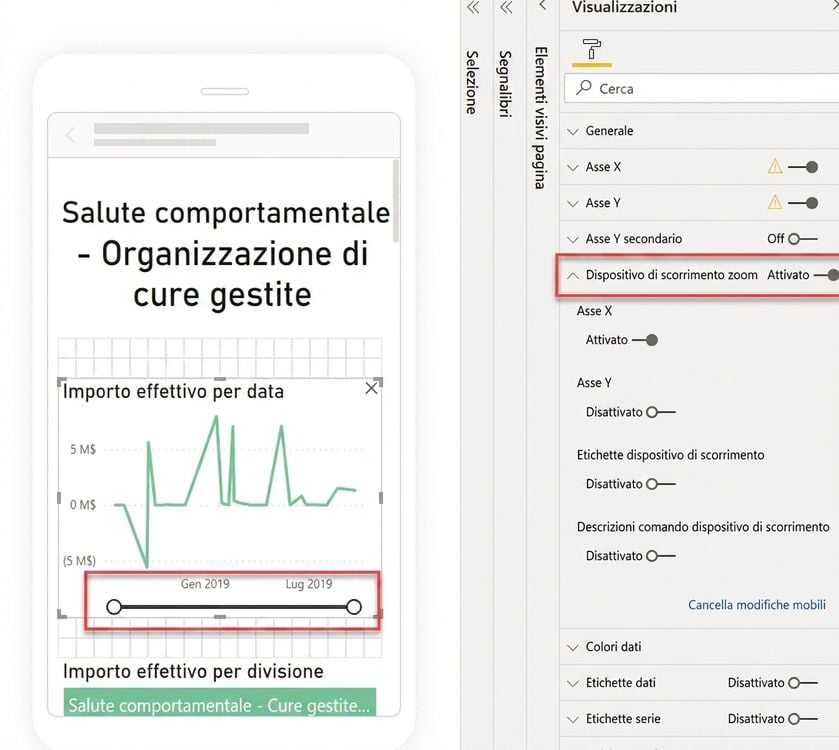The image size is (839, 750).
Task: Click the Asse X warning icon
Action: pyautogui.click(x=775, y=167)
